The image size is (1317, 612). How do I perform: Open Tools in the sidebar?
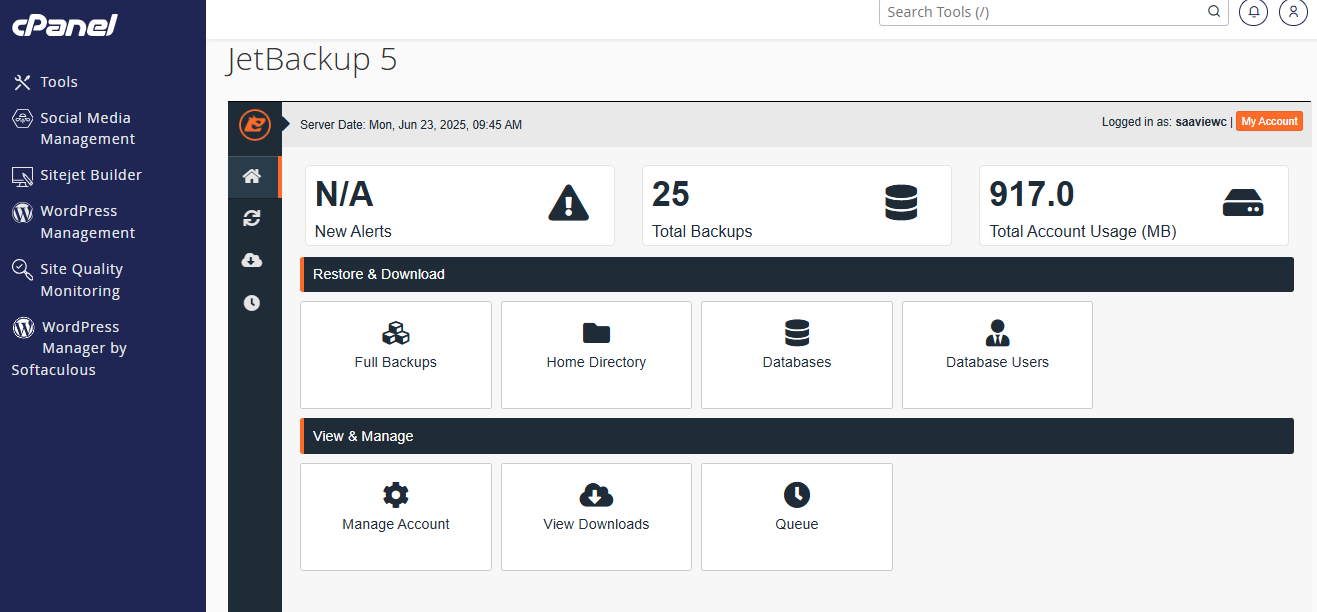59,82
